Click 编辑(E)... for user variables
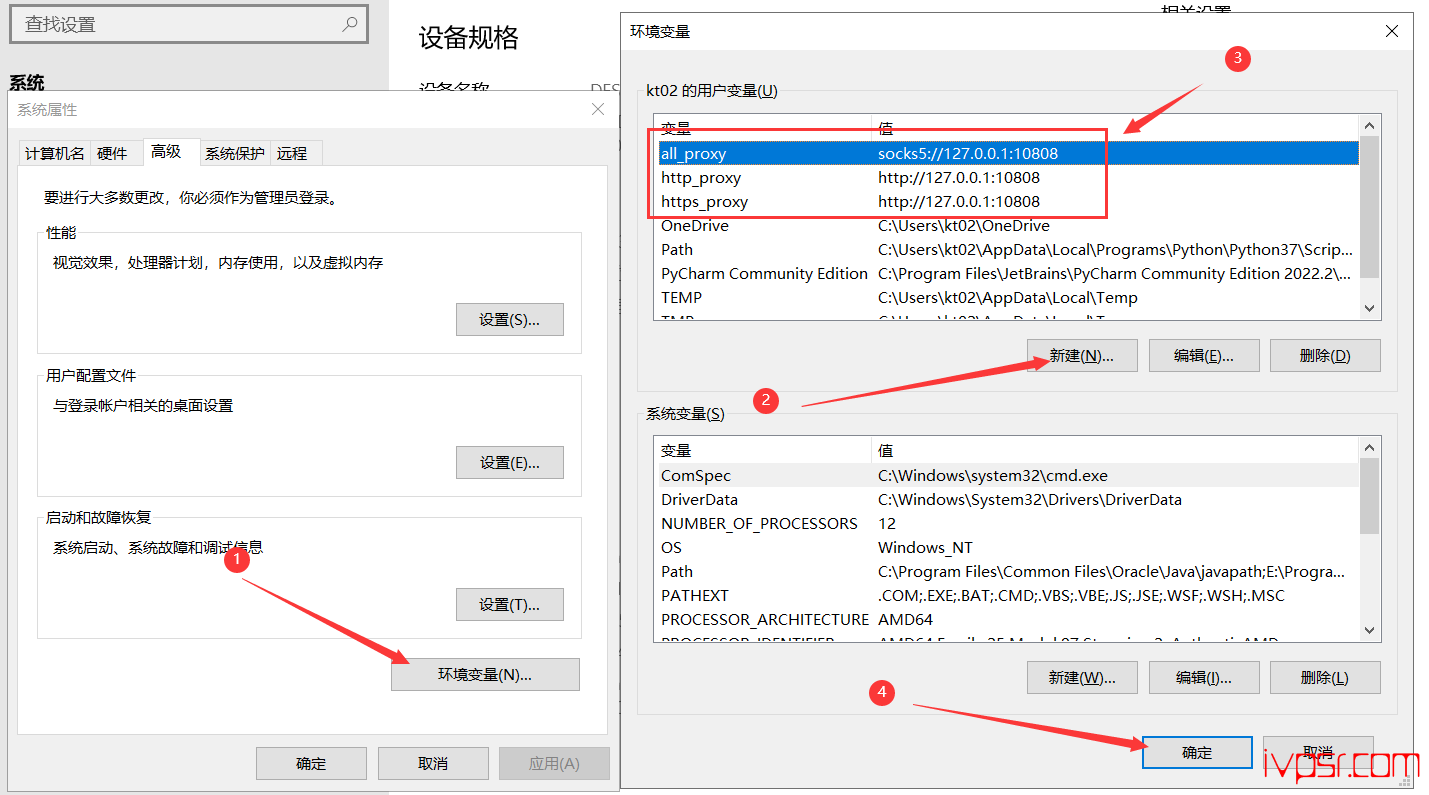This screenshot has height=795, width=1429. click(x=1204, y=355)
